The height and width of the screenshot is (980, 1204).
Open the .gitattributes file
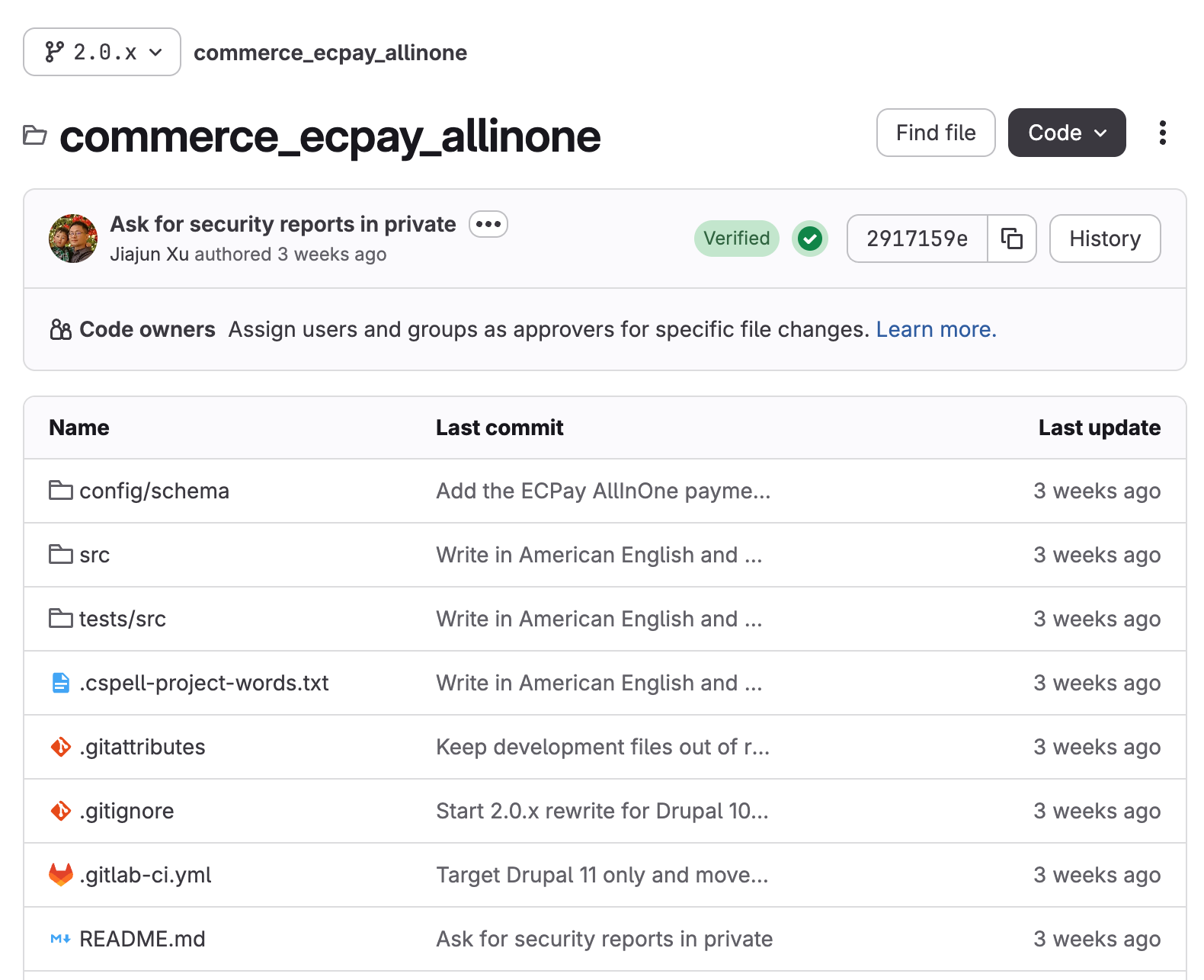point(142,747)
